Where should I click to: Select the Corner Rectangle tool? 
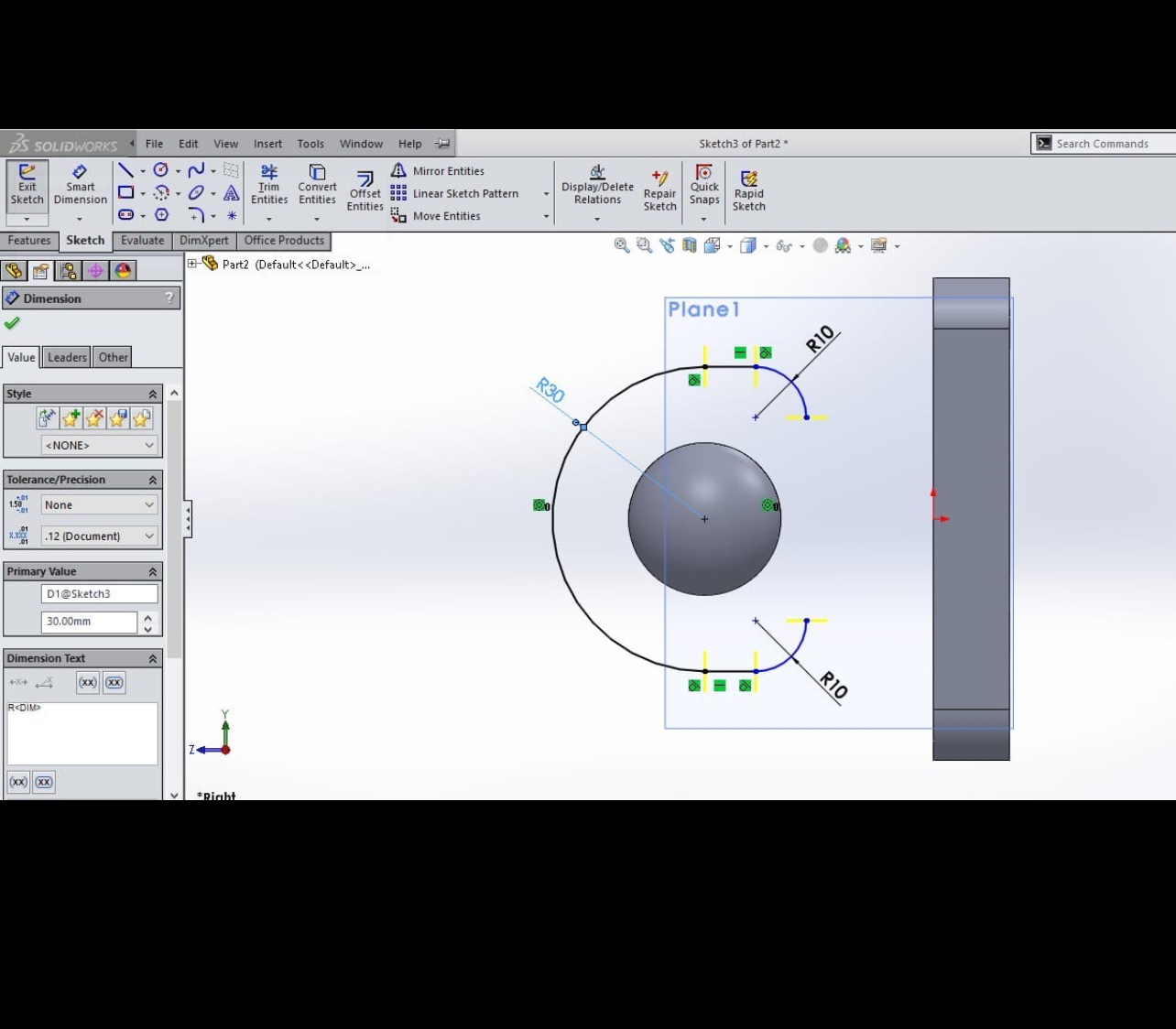point(126,192)
